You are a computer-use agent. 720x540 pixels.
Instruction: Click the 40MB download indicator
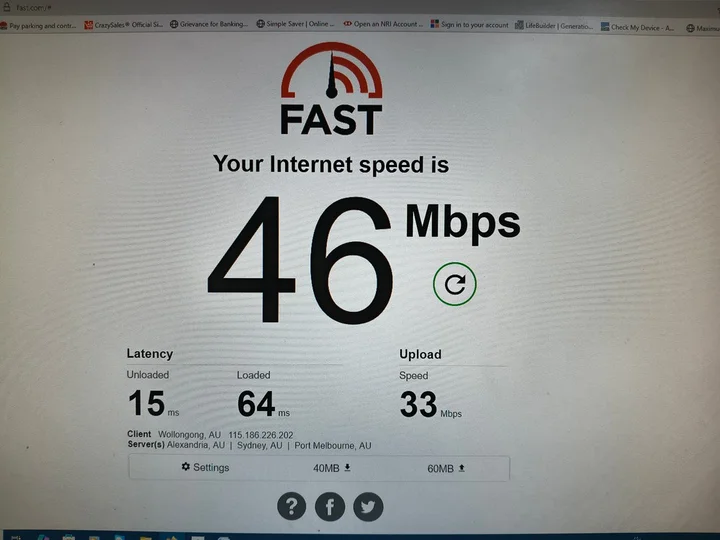(x=332, y=468)
